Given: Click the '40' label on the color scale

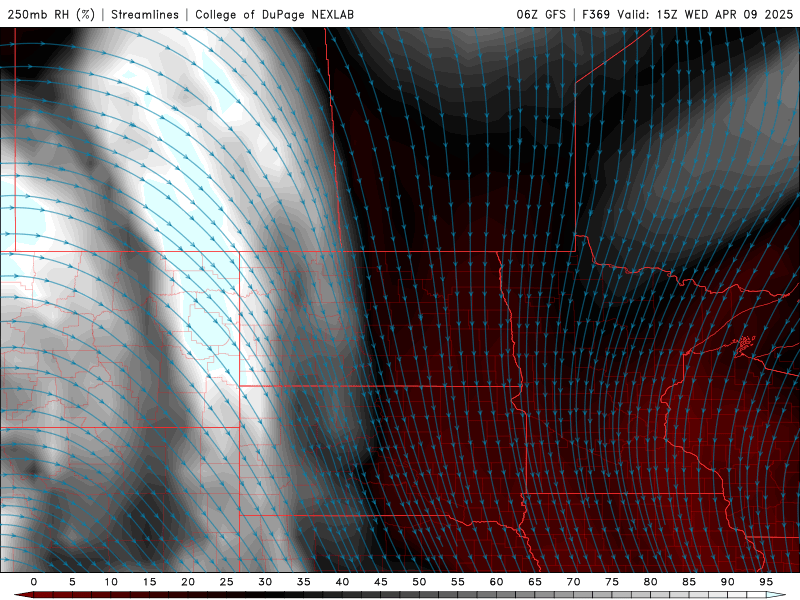Looking at the screenshot, I should tap(342, 582).
